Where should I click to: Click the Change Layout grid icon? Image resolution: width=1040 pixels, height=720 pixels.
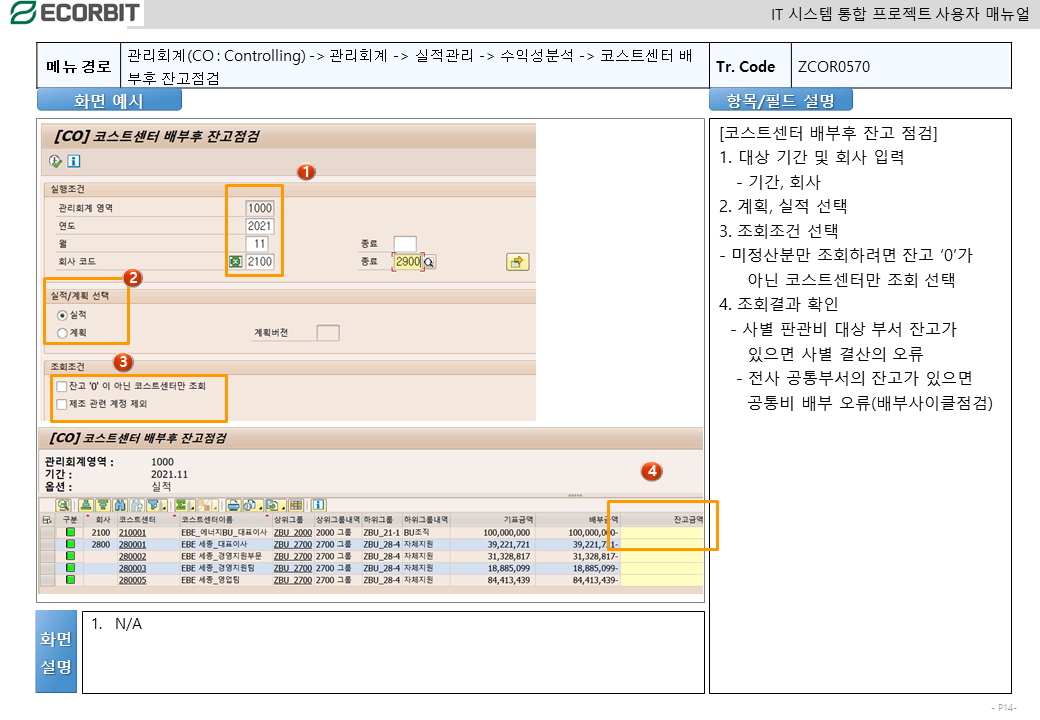click(296, 505)
